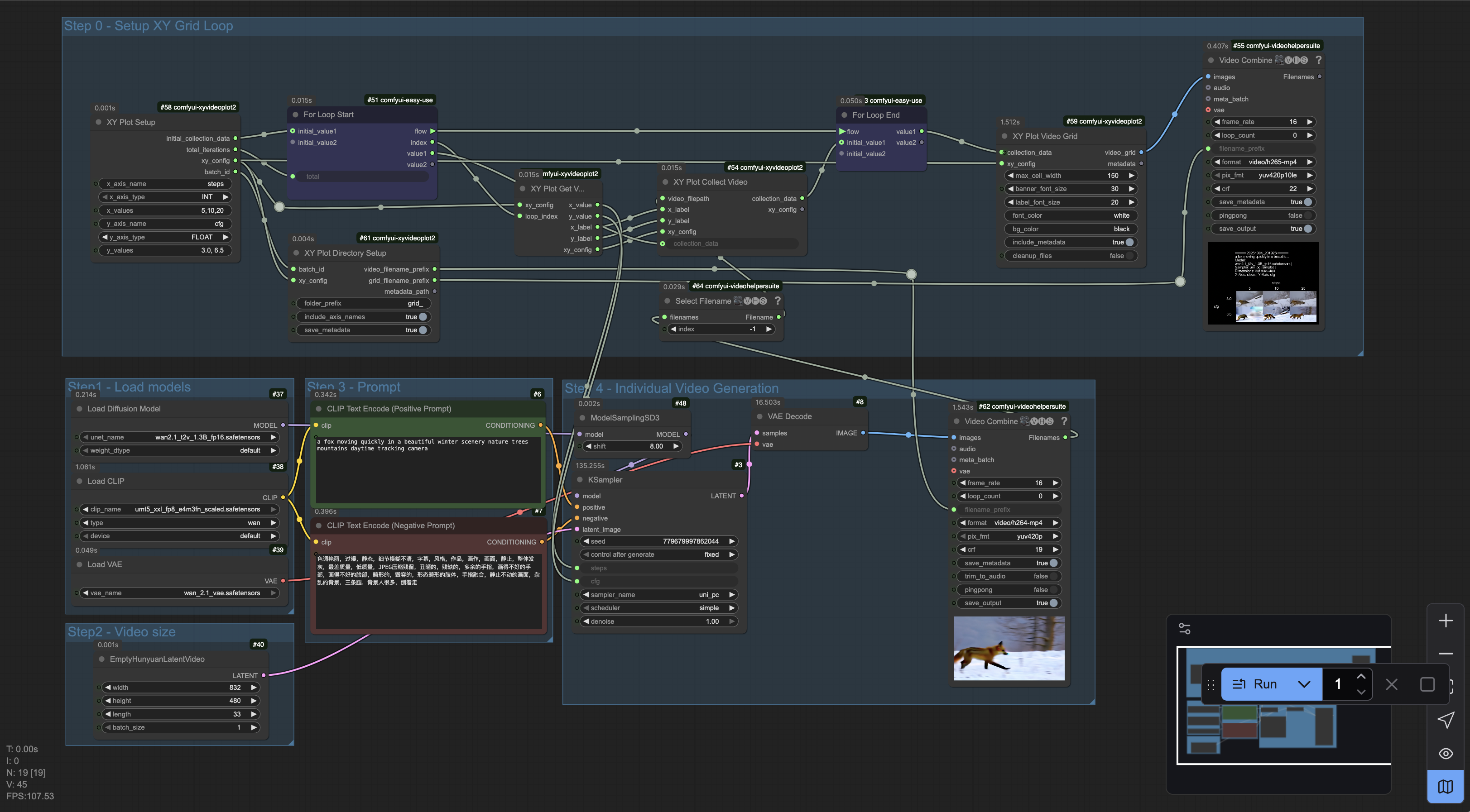Collapse the XY Plot Collect Video node dot
This screenshot has width=1470, height=812.
coord(665,182)
